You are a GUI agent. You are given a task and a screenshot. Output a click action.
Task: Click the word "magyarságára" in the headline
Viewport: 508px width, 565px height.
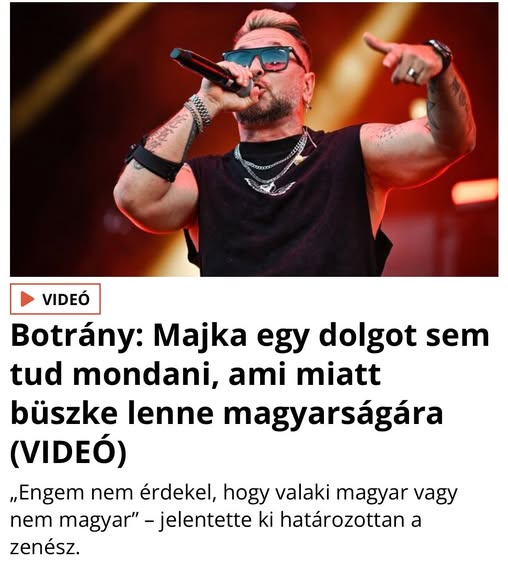(x=333, y=414)
